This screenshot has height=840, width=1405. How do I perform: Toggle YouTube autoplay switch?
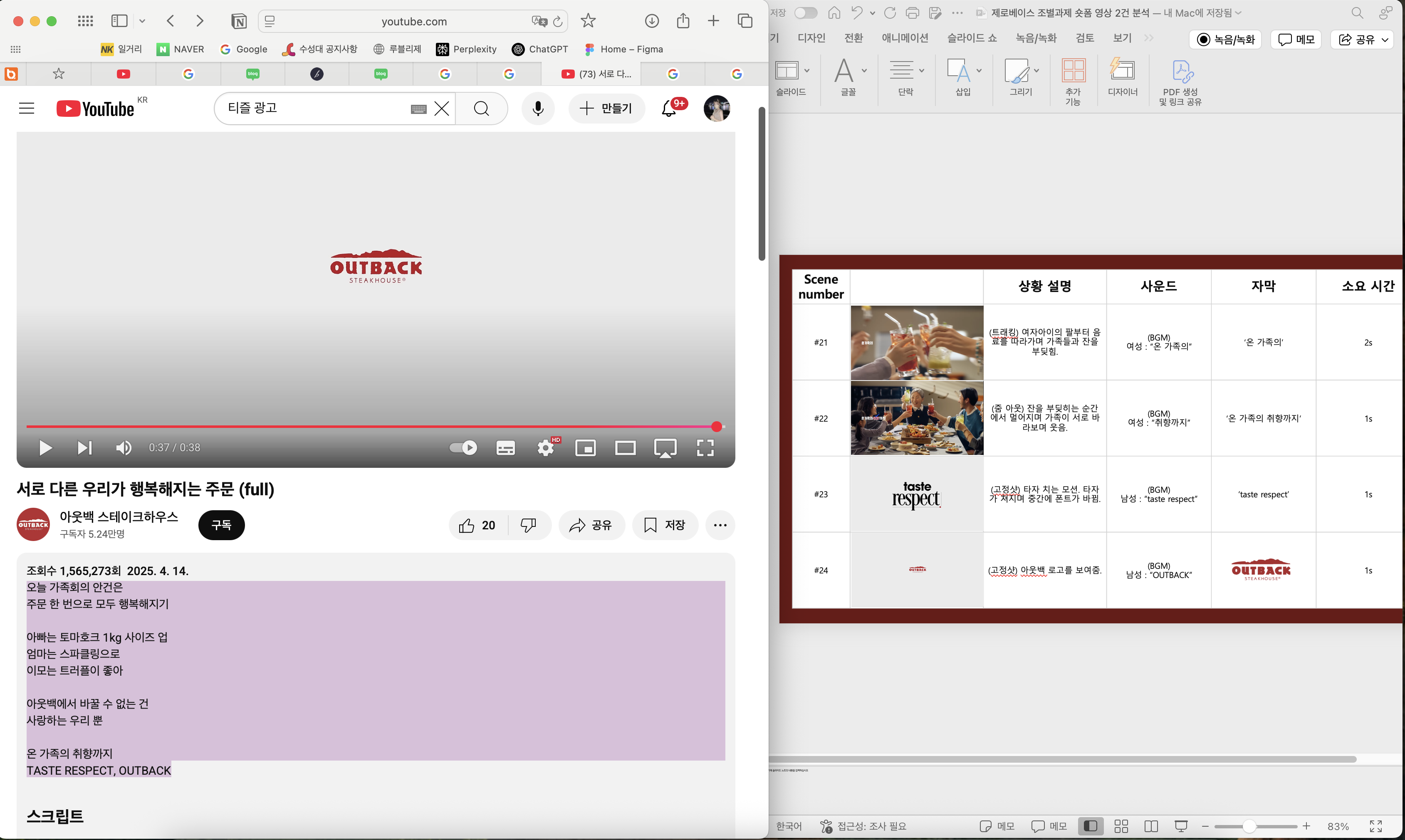click(x=463, y=448)
